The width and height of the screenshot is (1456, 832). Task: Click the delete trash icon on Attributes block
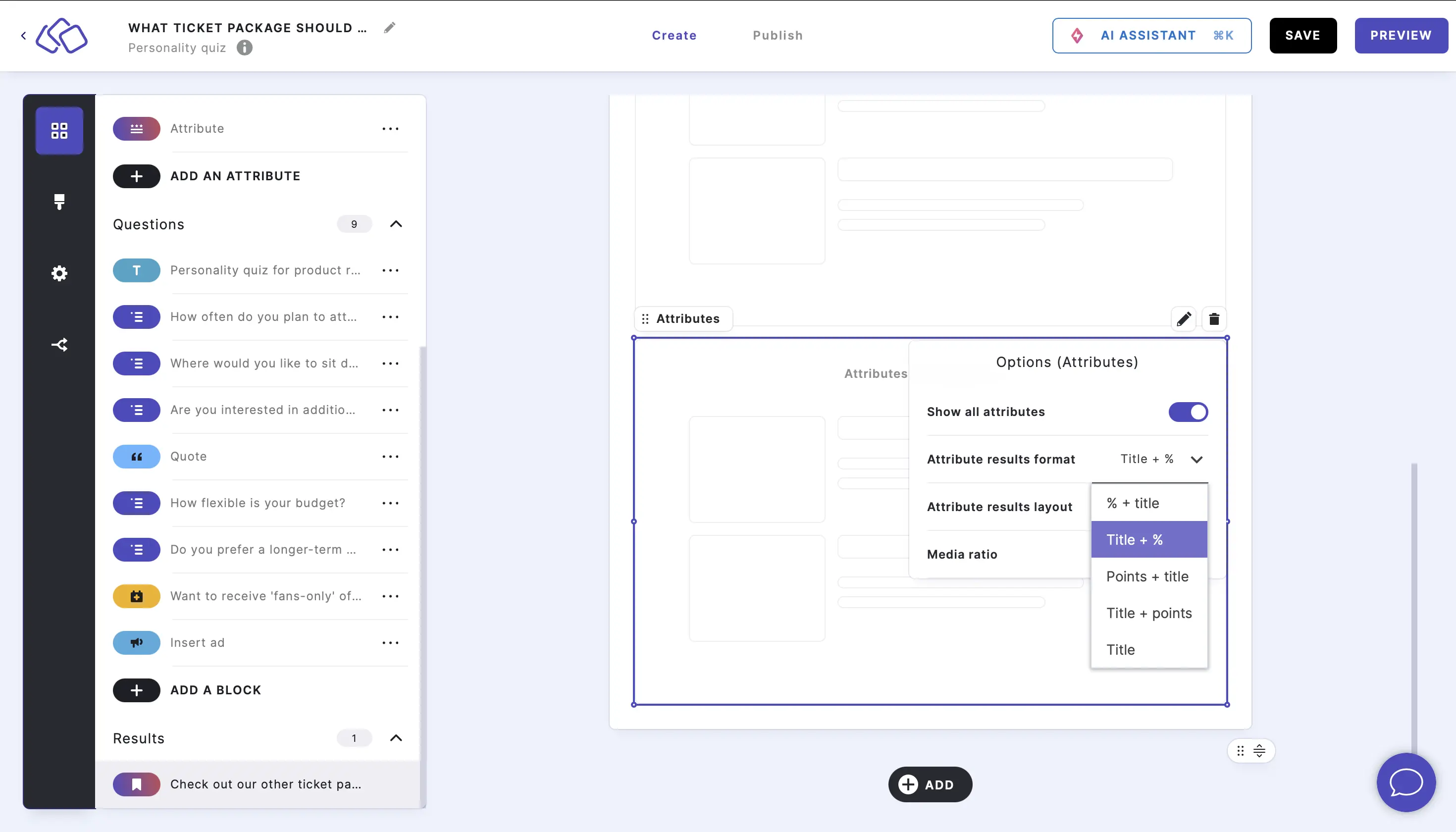[1213, 319]
